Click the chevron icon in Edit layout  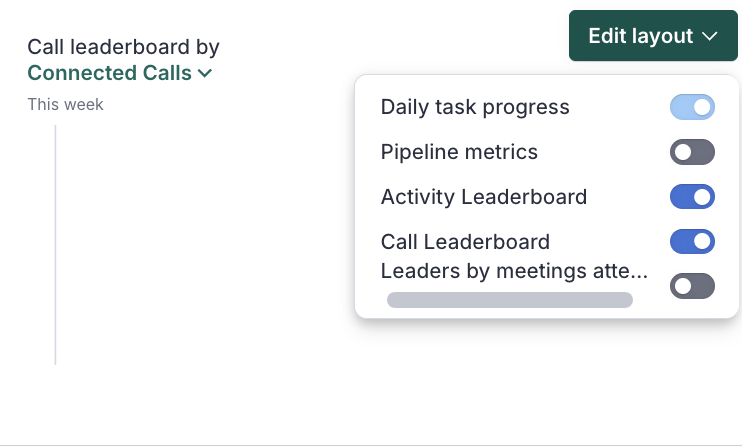click(710, 36)
